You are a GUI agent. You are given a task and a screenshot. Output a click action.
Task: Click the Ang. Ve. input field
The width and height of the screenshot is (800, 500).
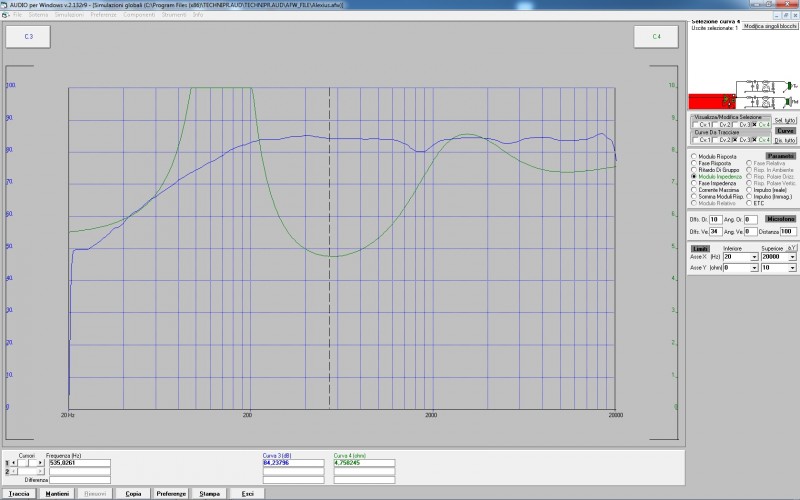coord(751,232)
